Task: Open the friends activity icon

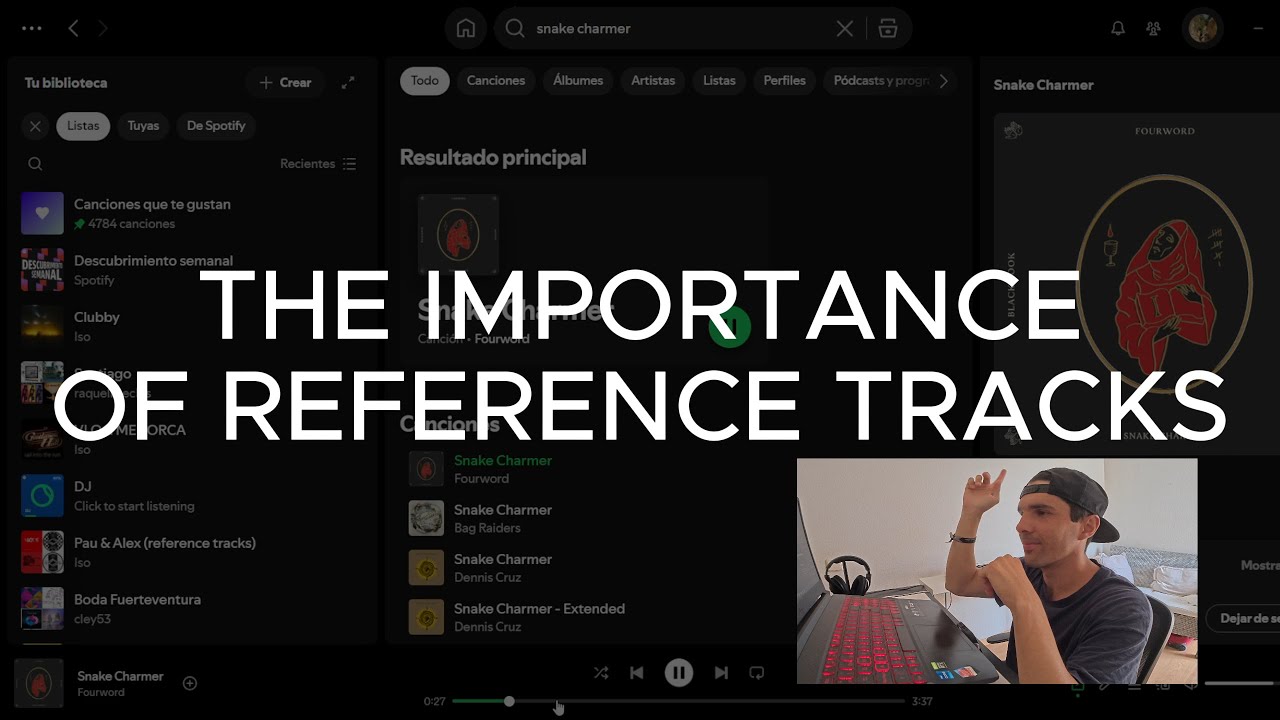Action: (x=1153, y=29)
